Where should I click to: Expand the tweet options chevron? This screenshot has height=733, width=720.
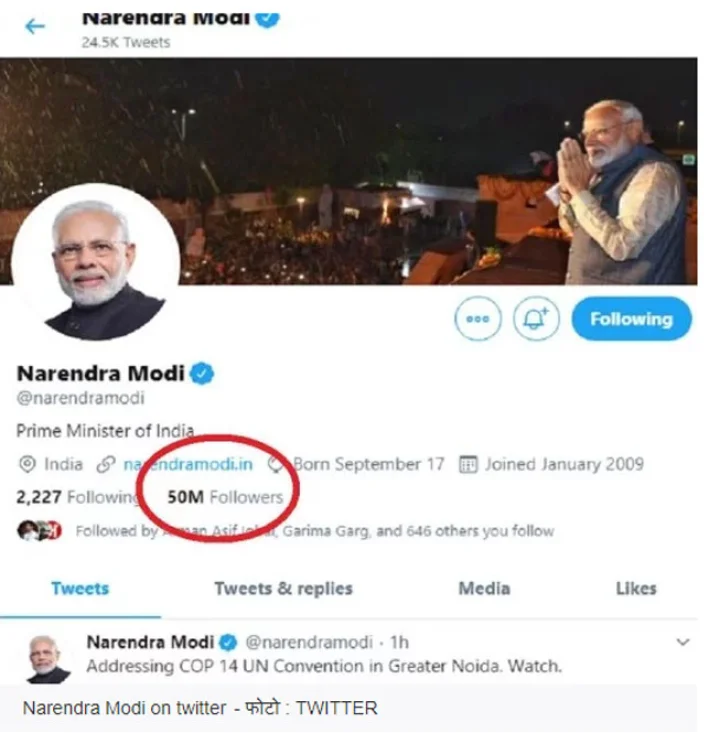683,642
